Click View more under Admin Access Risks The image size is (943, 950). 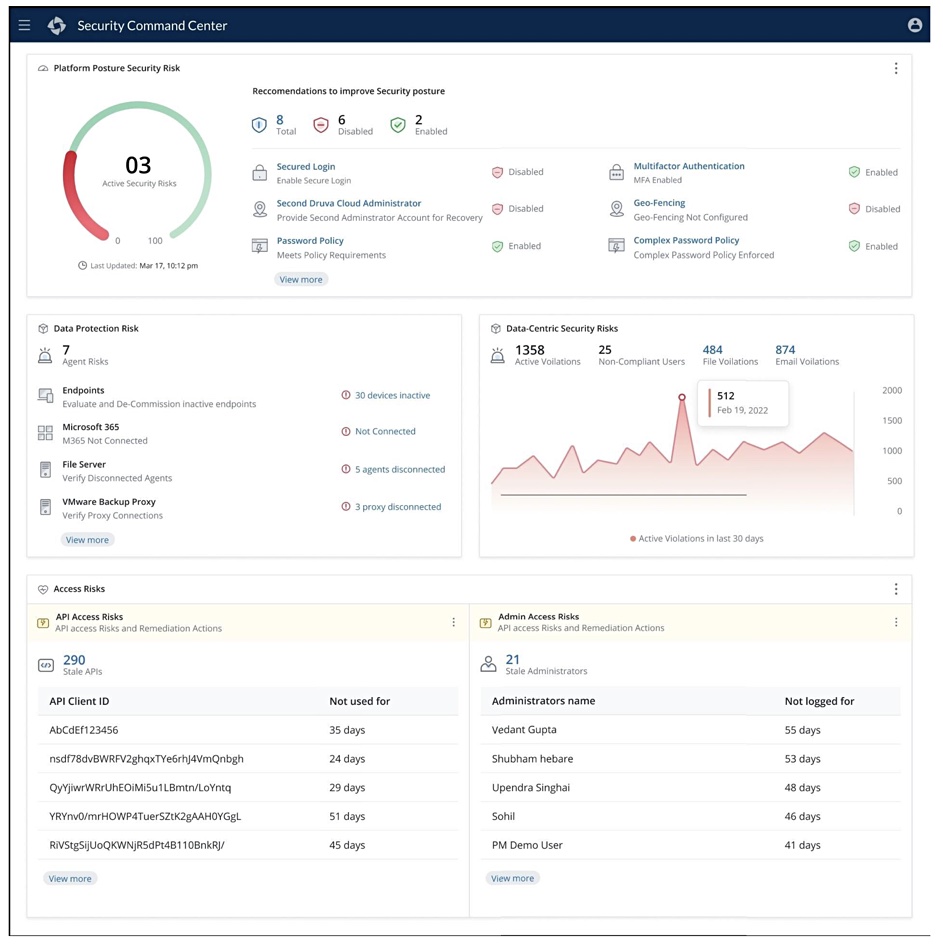(x=513, y=878)
